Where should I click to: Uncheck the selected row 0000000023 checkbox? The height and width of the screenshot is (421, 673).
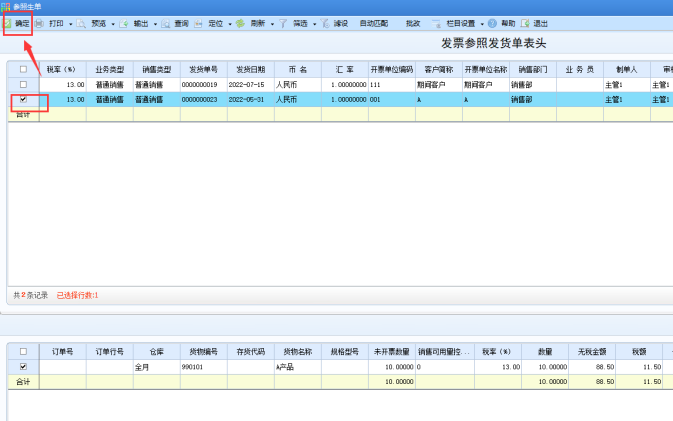click(x=24, y=99)
